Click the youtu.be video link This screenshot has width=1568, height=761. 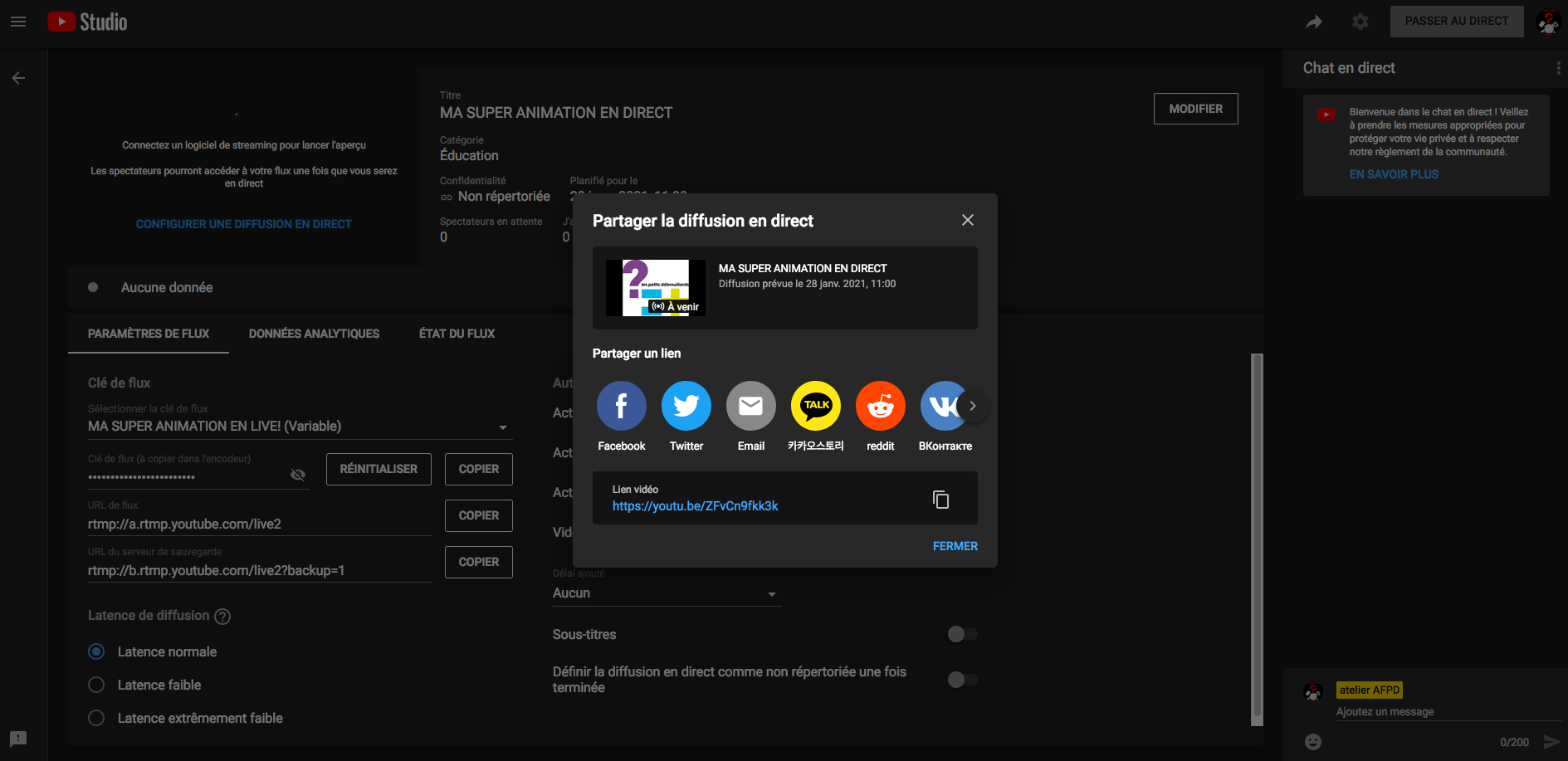click(695, 506)
